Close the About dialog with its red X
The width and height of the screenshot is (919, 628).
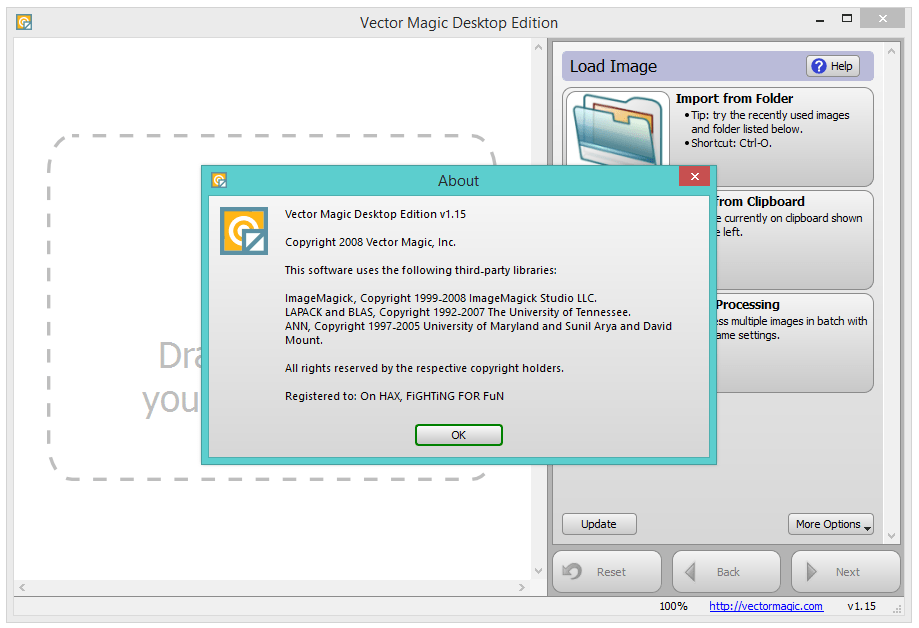694,176
